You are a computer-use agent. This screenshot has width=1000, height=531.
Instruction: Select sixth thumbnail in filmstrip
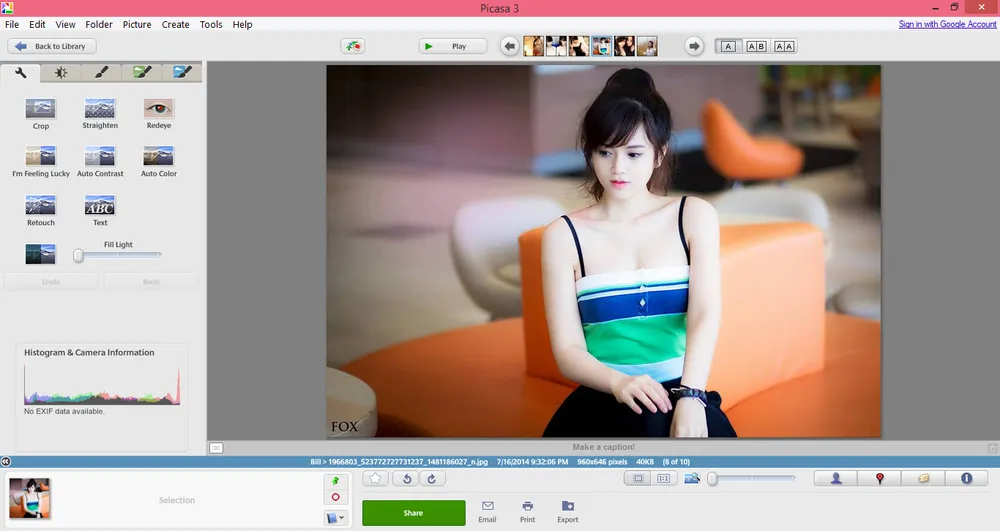(647, 47)
